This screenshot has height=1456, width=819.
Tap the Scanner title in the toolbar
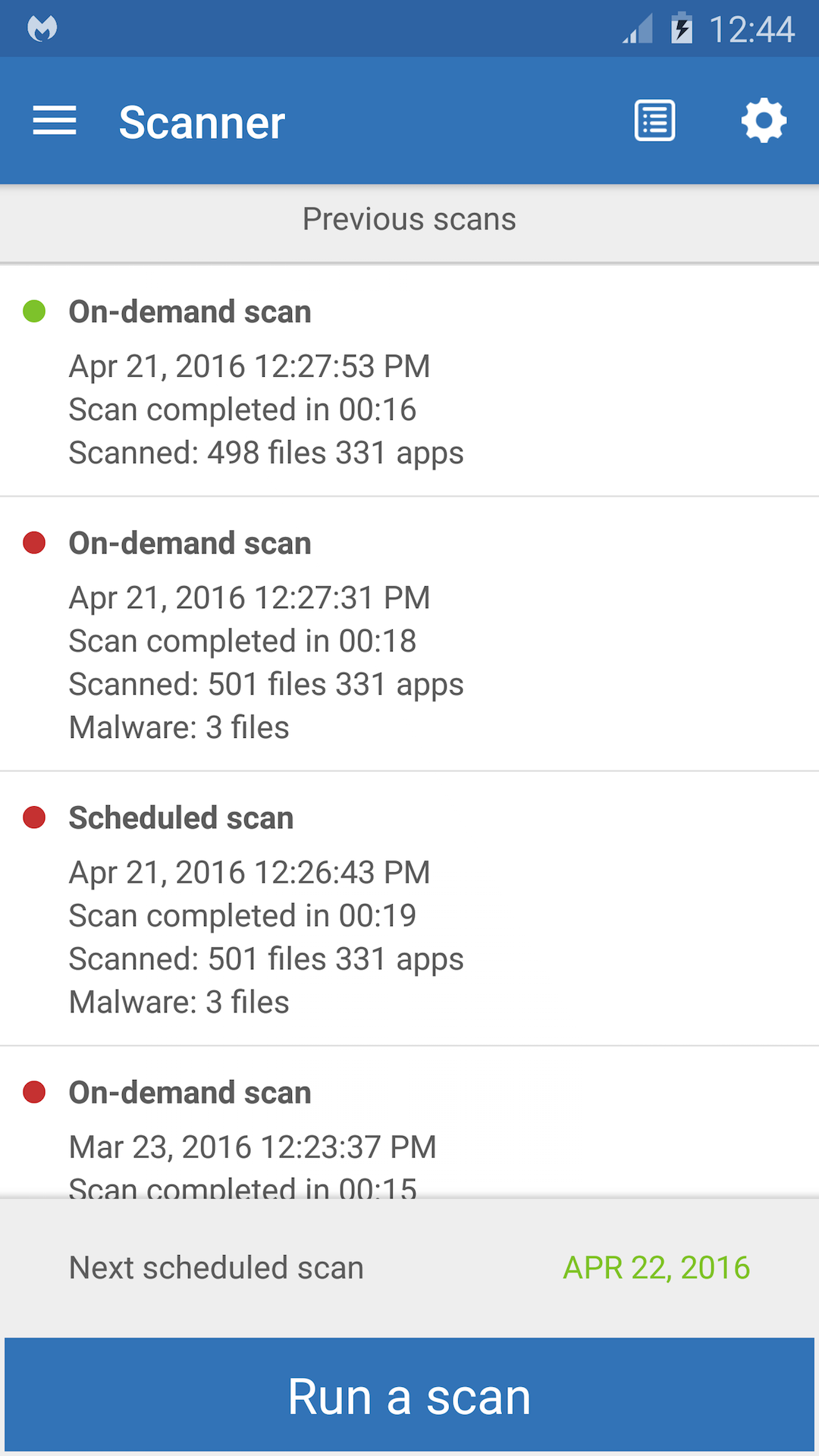click(202, 123)
